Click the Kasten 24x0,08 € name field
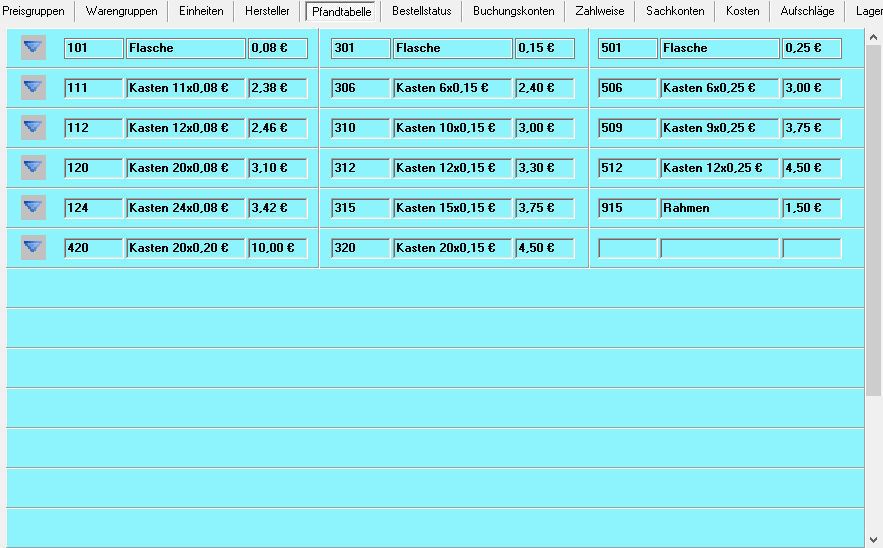 (186, 208)
